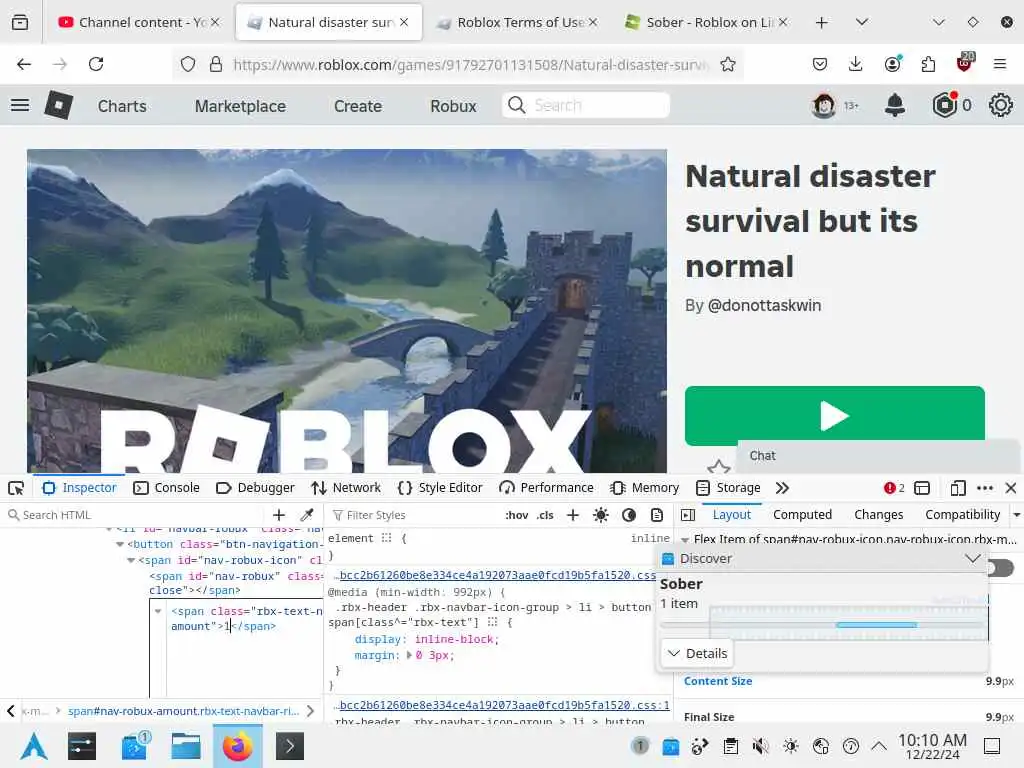
Task: Open the Chat panel bar
Action: [x=878, y=456]
